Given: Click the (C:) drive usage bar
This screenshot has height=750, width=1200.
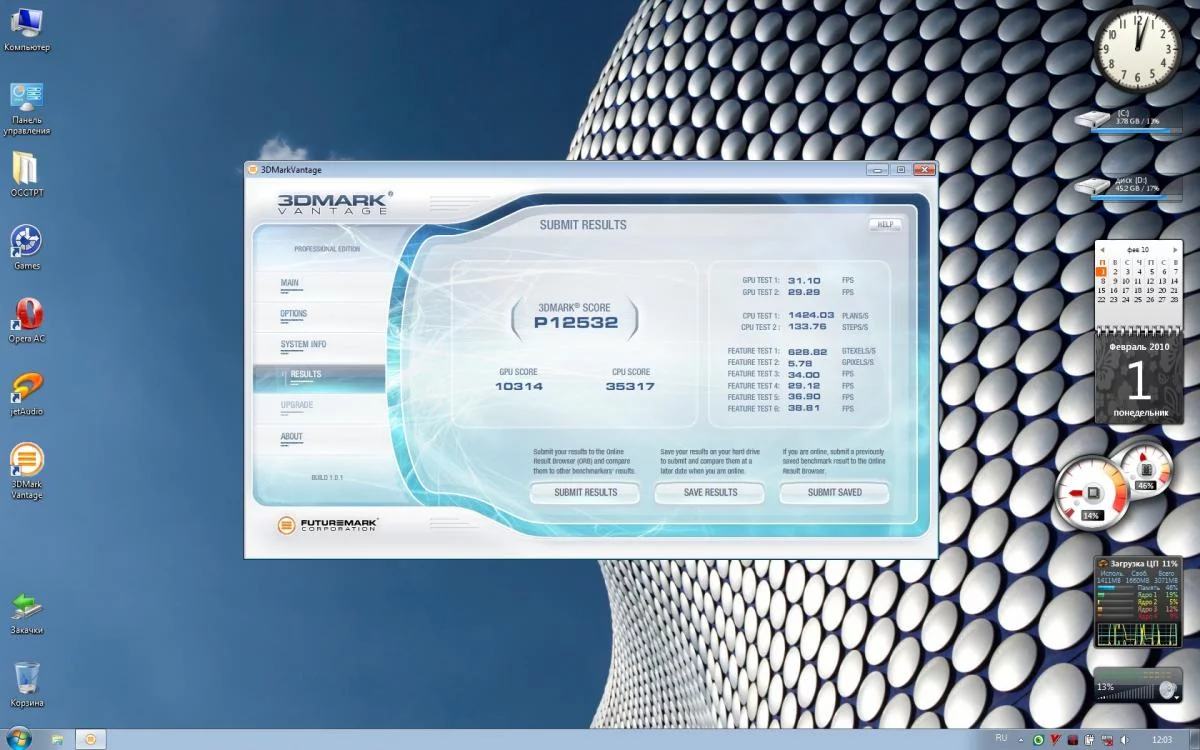Looking at the screenshot, I should coord(1136,130).
